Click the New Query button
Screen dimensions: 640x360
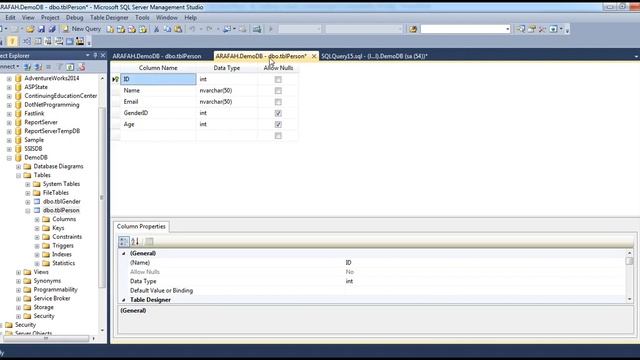click(81, 29)
